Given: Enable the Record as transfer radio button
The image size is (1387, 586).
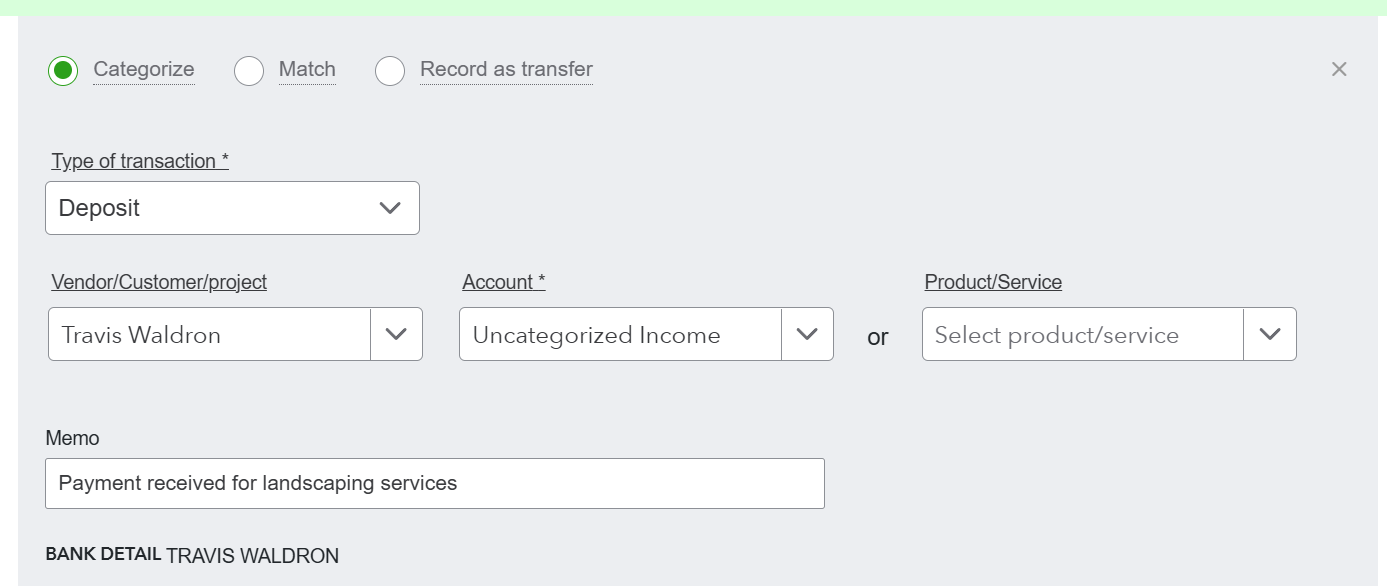Looking at the screenshot, I should pos(390,71).
